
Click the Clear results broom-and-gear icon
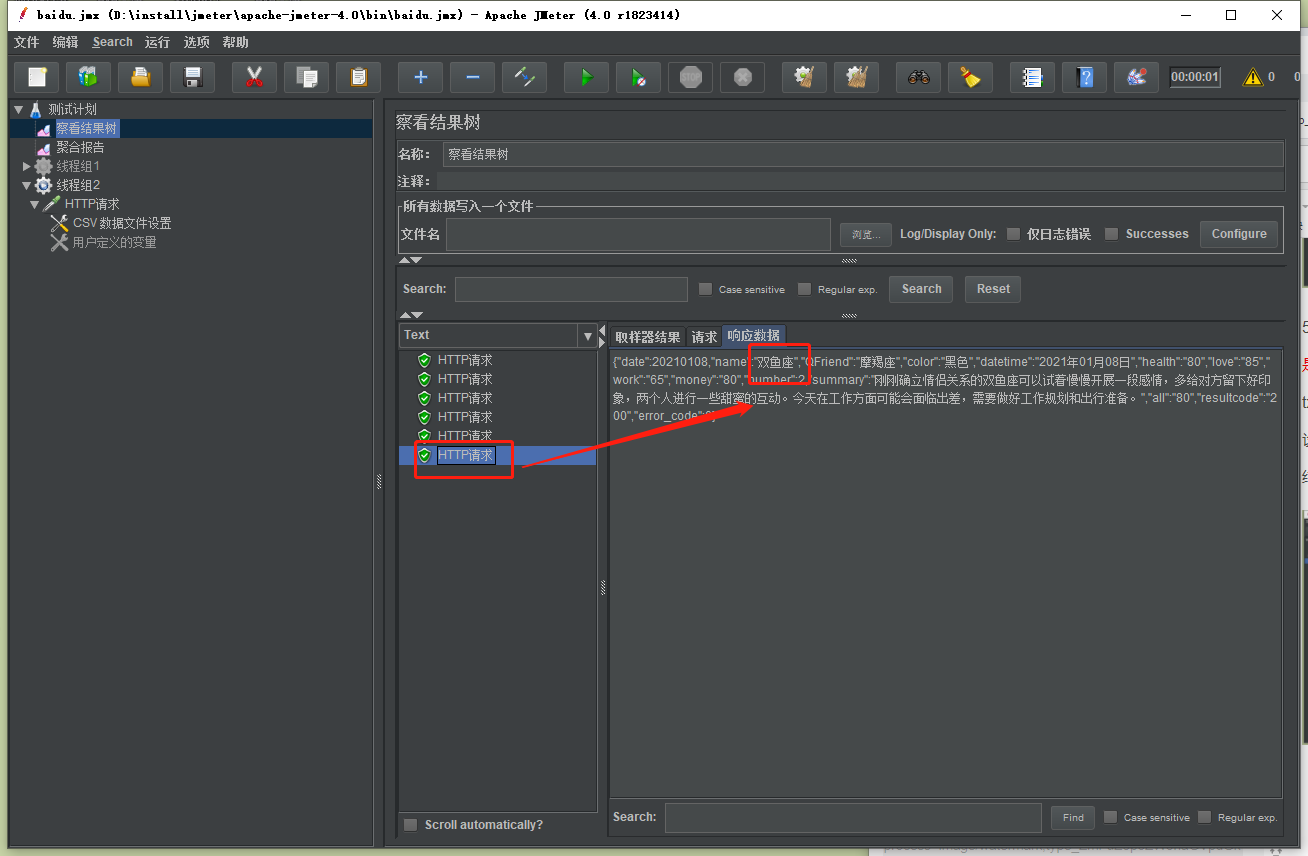pos(805,77)
